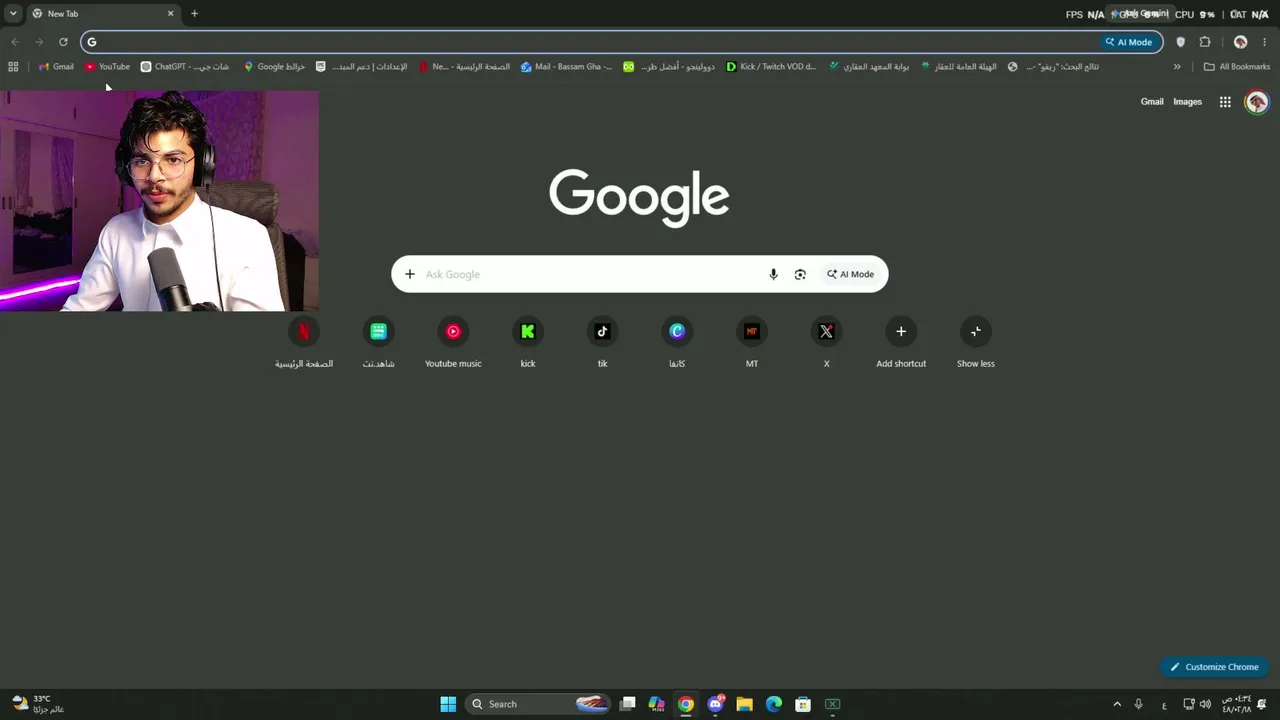Open the date and time clock
Viewport: 1280px width, 720px height.
[x=1236, y=704]
